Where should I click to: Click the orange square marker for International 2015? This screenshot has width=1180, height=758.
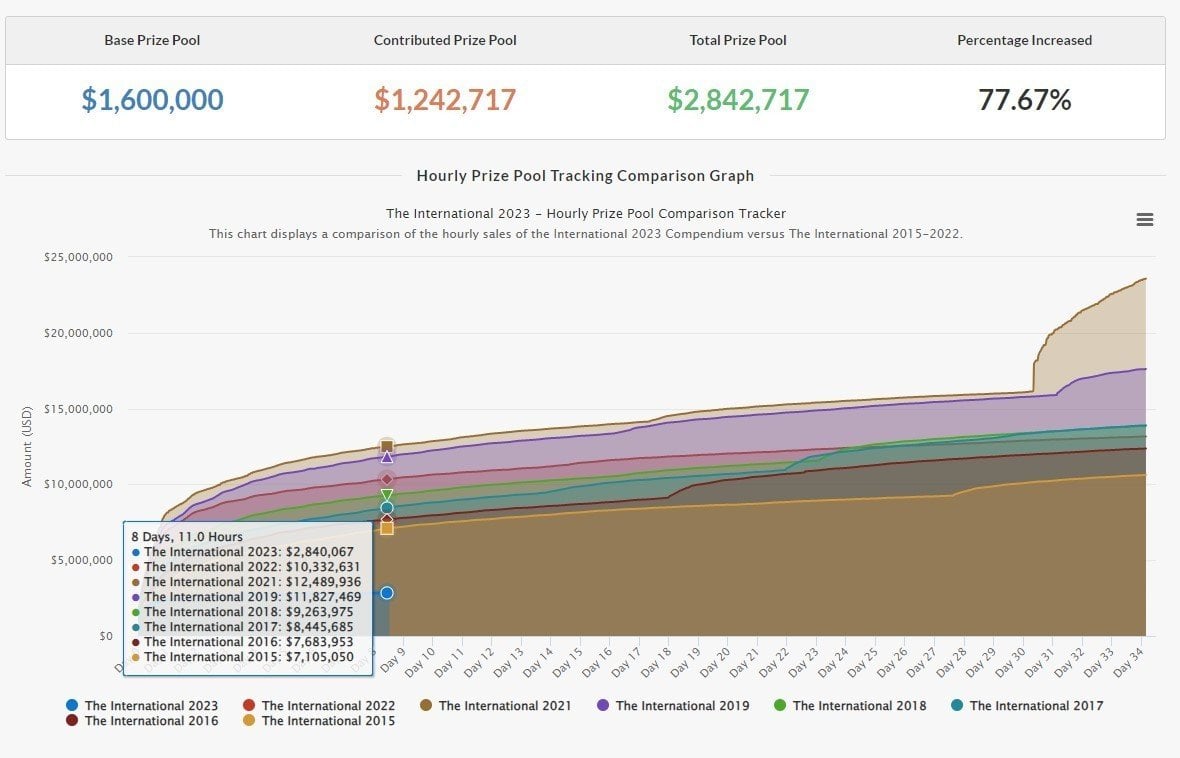387,528
